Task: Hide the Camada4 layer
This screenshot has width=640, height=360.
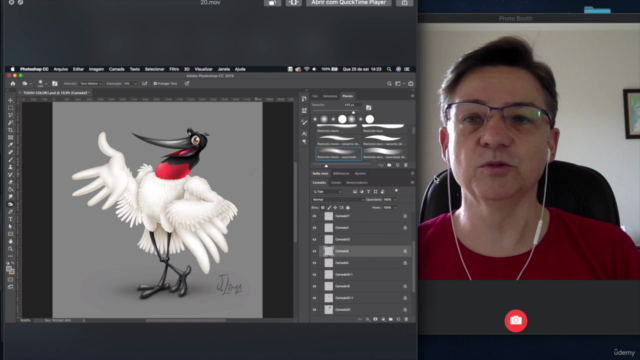Action: [x=314, y=228]
